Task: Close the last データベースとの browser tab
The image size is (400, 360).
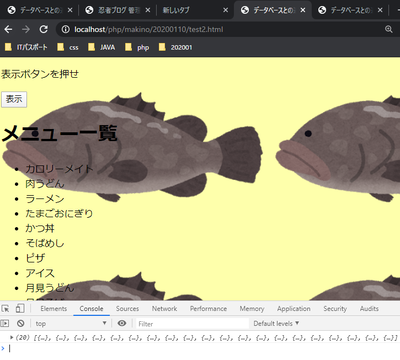Action: tap(380, 10)
